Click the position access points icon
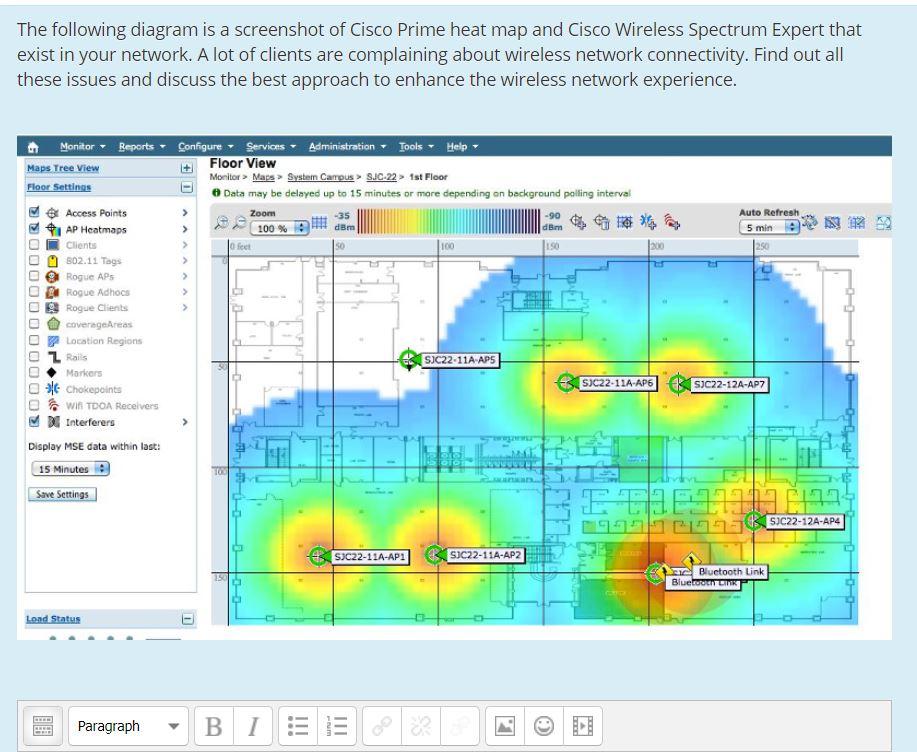The width and height of the screenshot is (917, 752). 625,222
